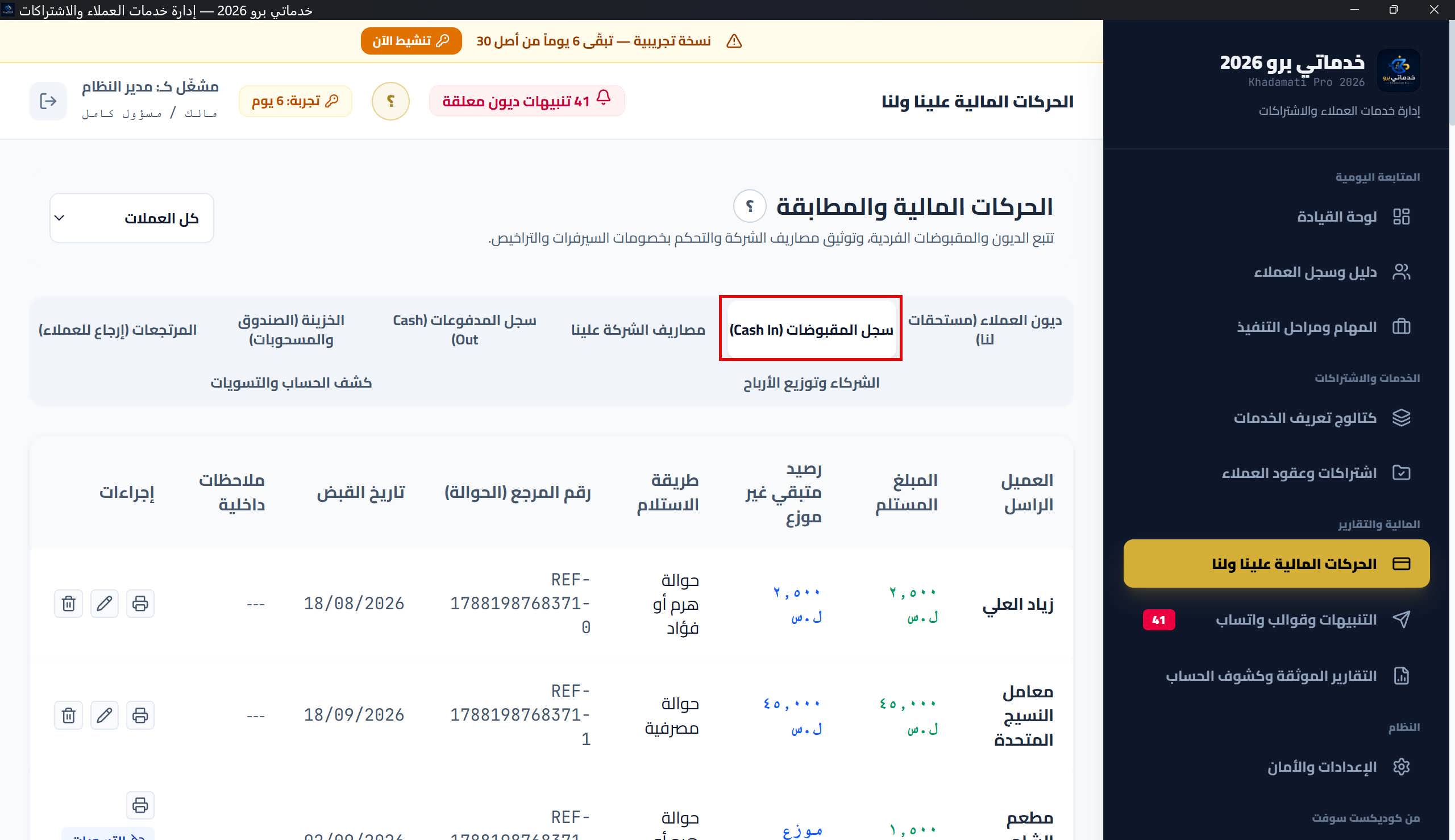Select الحركات المالية علينا ولنا sidebar item
The width and height of the screenshot is (1455, 840).
tap(1276, 564)
